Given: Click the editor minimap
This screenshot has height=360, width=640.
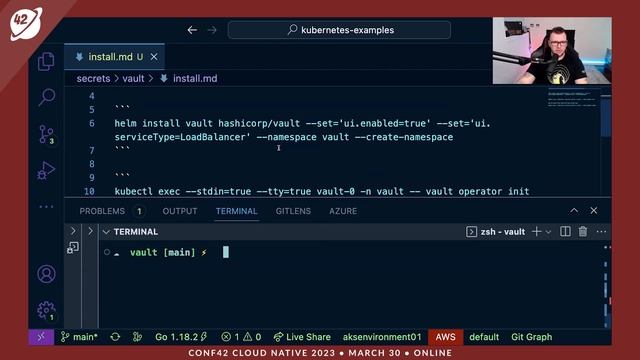Looking at the screenshot, I should pos(573,98).
